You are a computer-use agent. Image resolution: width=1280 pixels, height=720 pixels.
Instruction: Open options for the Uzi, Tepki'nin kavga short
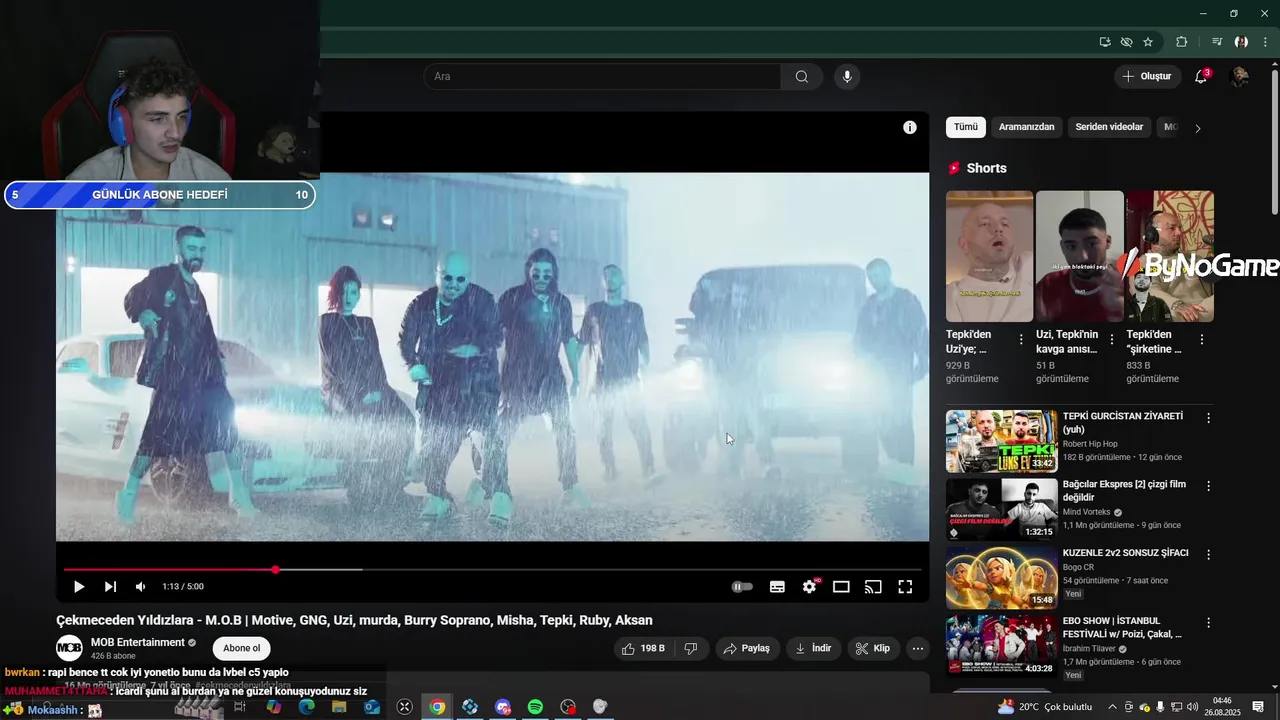click(x=1111, y=340)
